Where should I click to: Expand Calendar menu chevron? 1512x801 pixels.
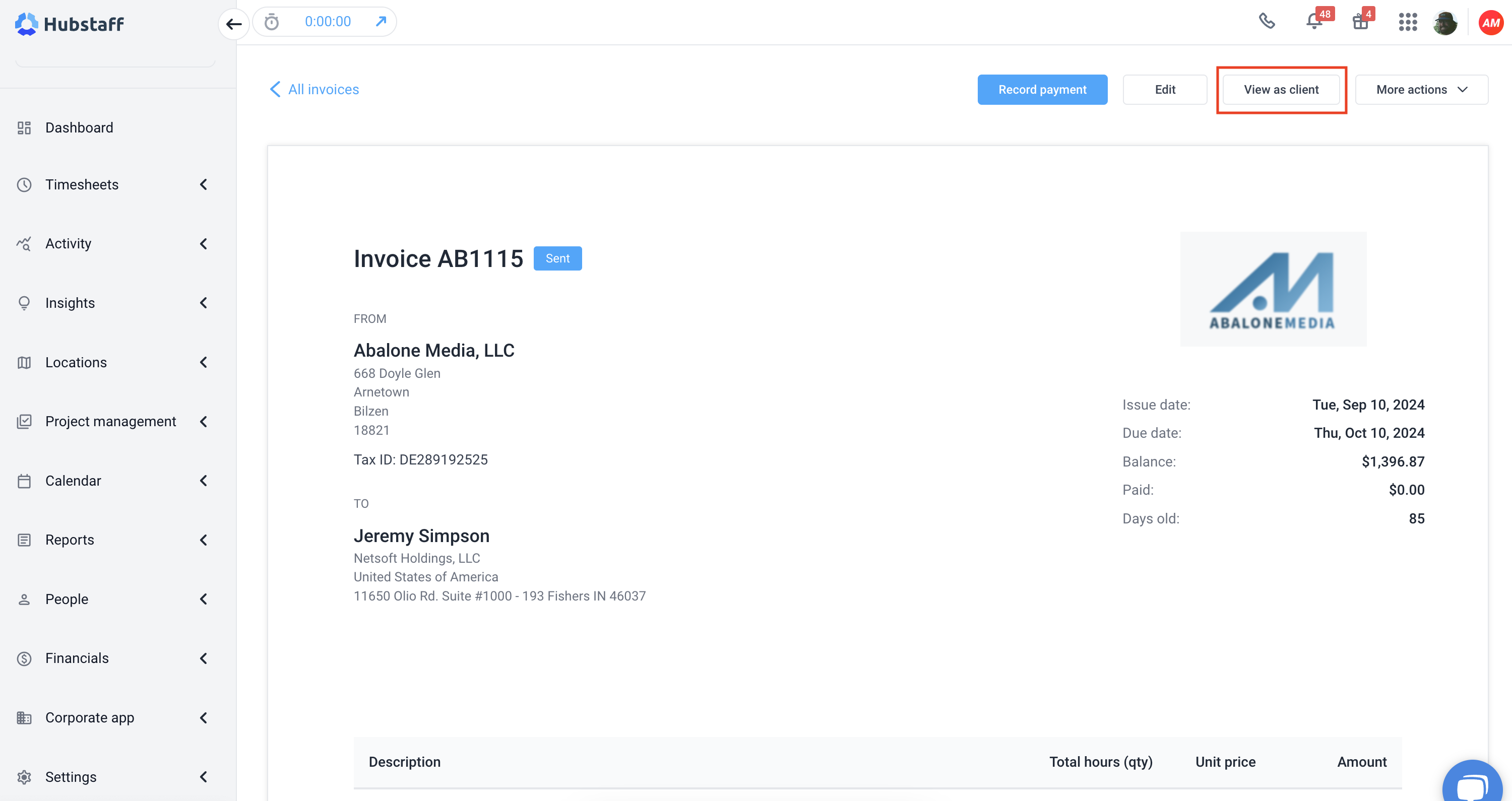(204, 481)
